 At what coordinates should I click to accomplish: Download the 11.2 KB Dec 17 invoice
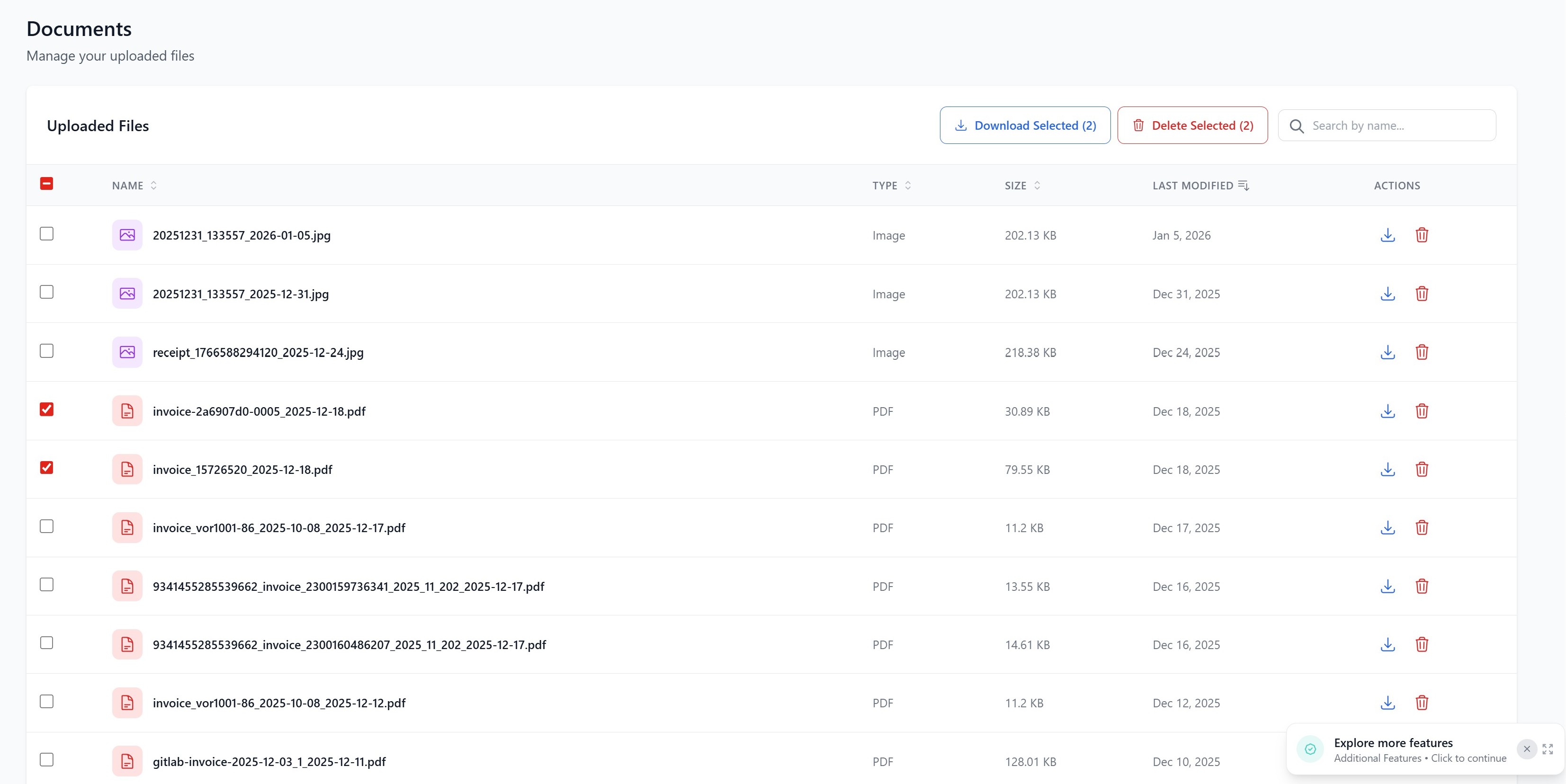[1387, 527]
